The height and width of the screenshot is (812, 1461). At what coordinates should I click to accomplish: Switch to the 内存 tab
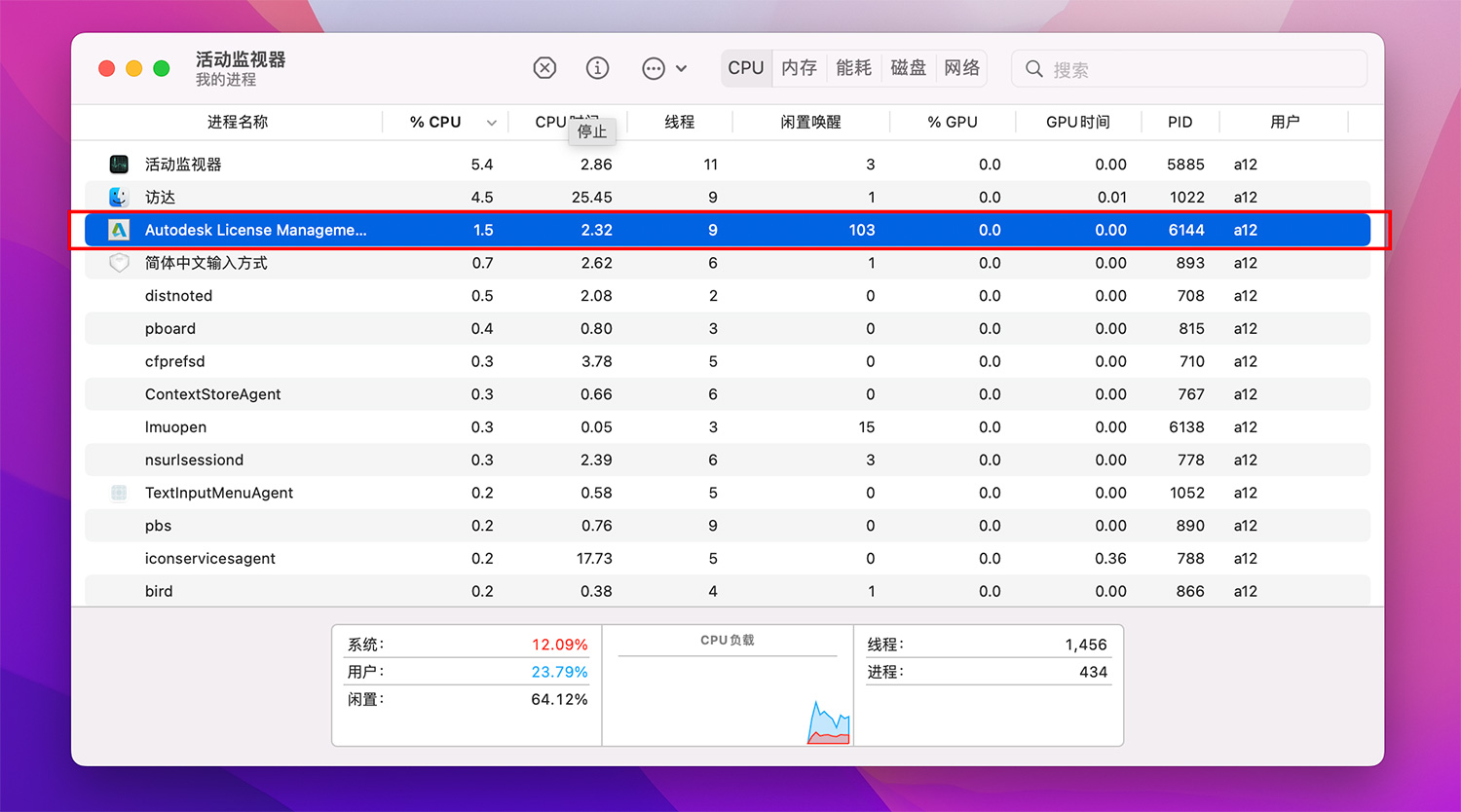click(x=800, y=68)
